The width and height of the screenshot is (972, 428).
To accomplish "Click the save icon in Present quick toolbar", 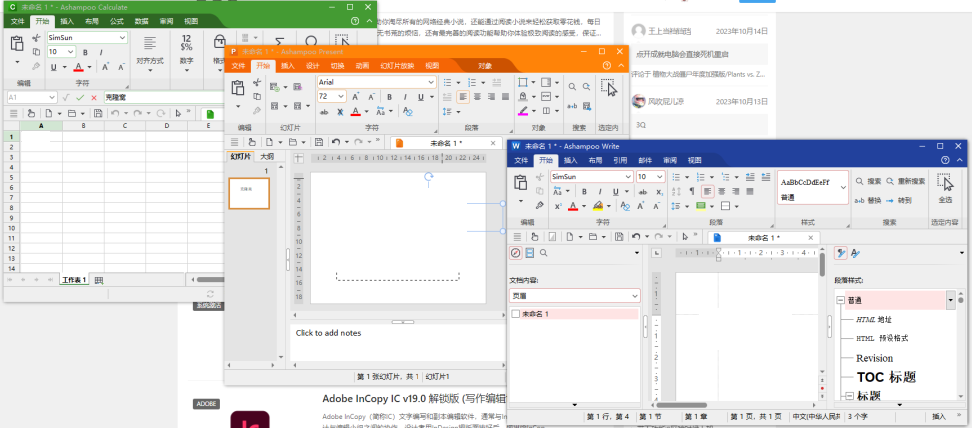I will pyautogui.click(x=319, y=142).
